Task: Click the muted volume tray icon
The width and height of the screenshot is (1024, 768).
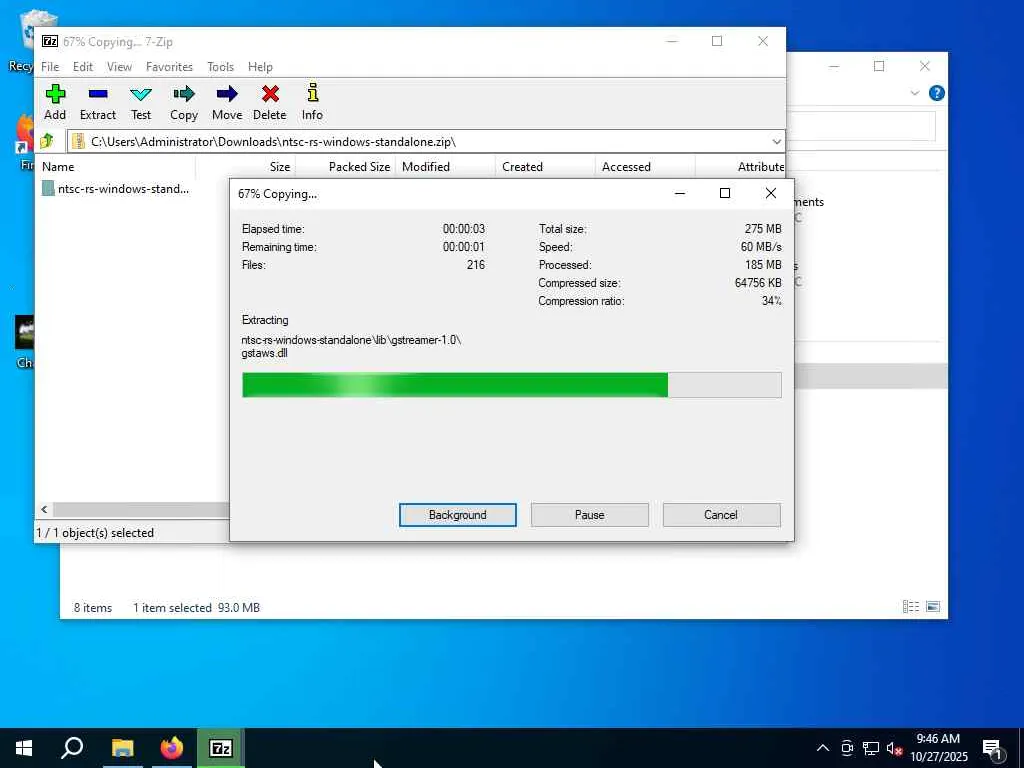Action: 894,748
